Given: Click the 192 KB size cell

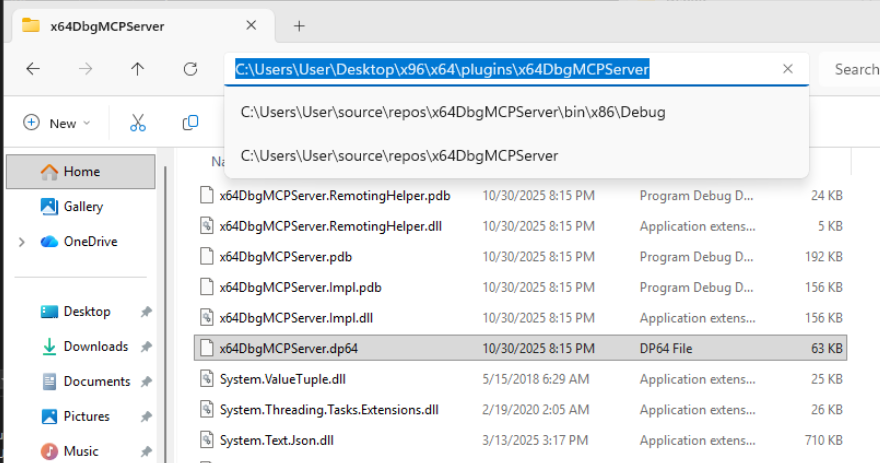Looking at the screenshot, I should pos(824,256).
